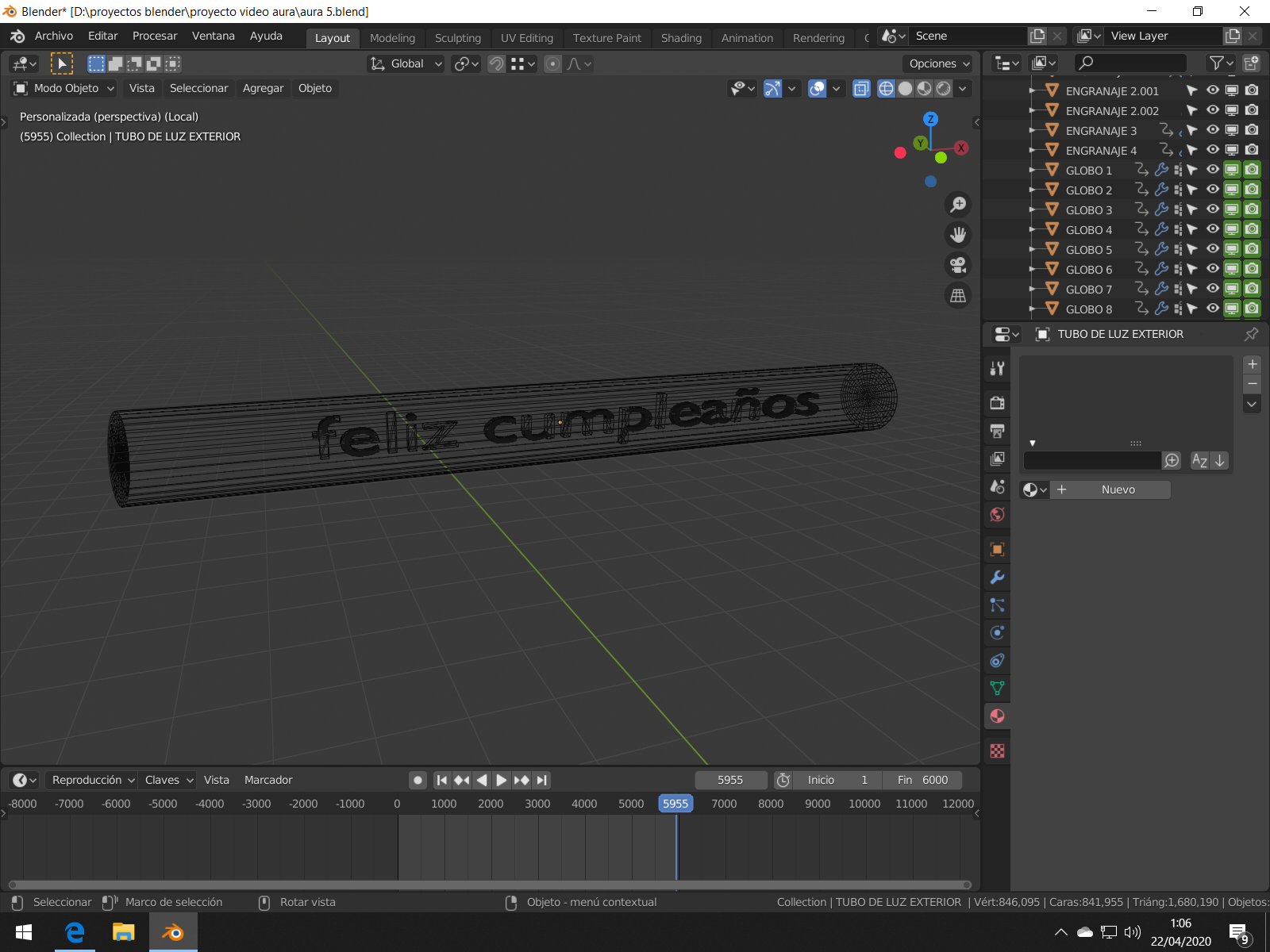Click the outliner search field
This screenshot has height=952, width=1270.
[x=1130, y=63]
